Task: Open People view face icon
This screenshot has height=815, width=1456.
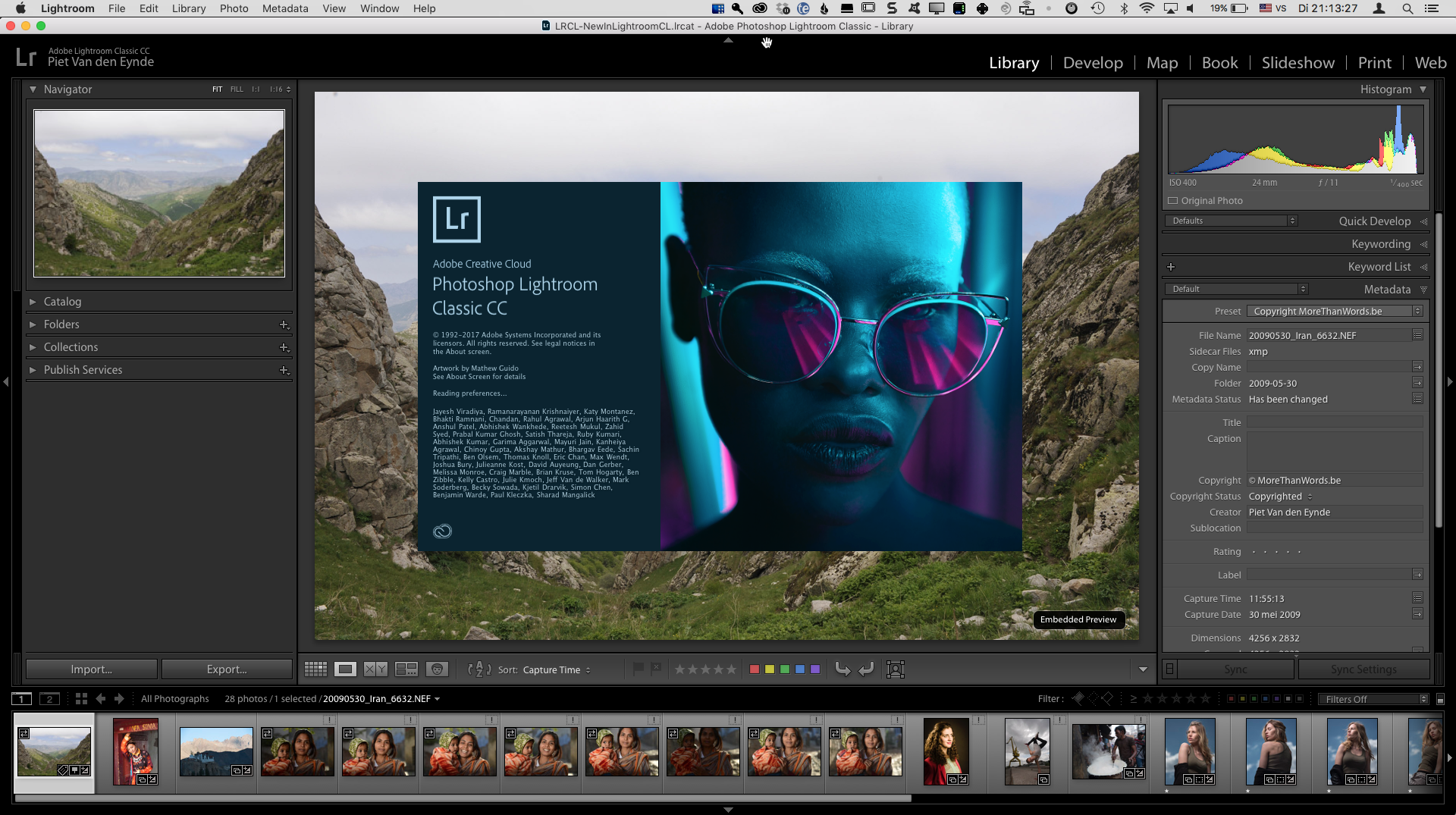Action: [x=436, y=669]
